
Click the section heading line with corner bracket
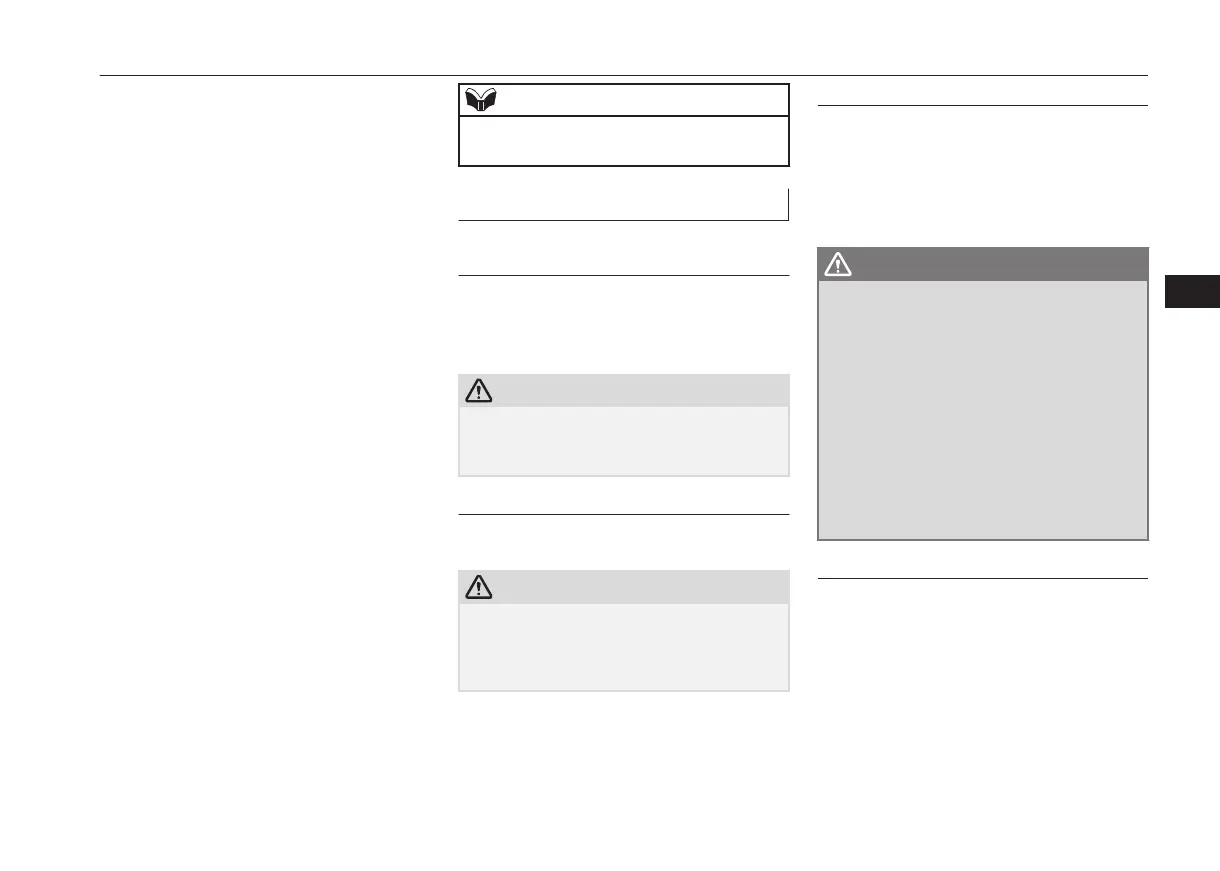(x=623, y=204)
